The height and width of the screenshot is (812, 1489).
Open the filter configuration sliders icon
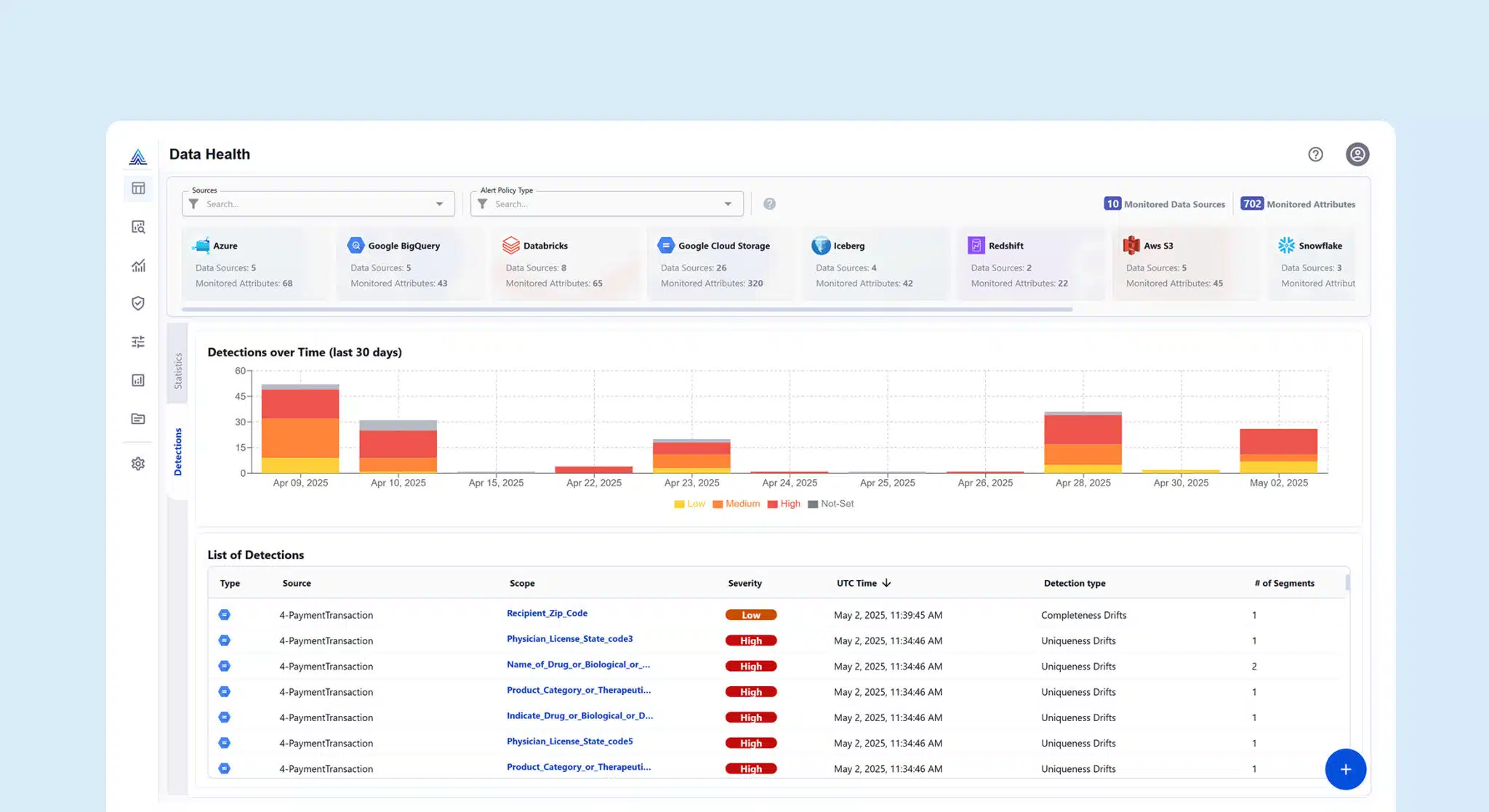138,341
